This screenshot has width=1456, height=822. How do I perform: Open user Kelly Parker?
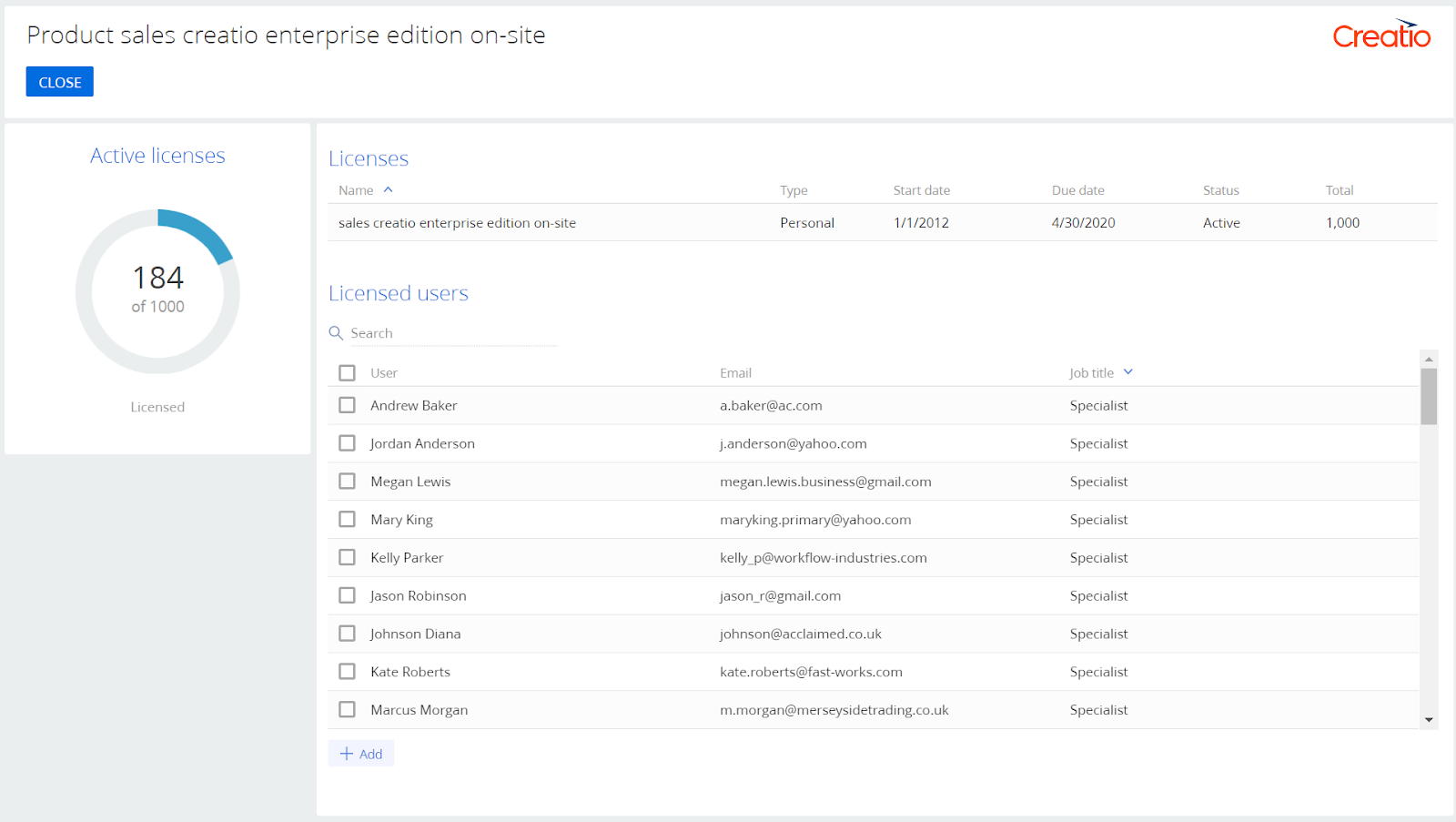point(407,558)
